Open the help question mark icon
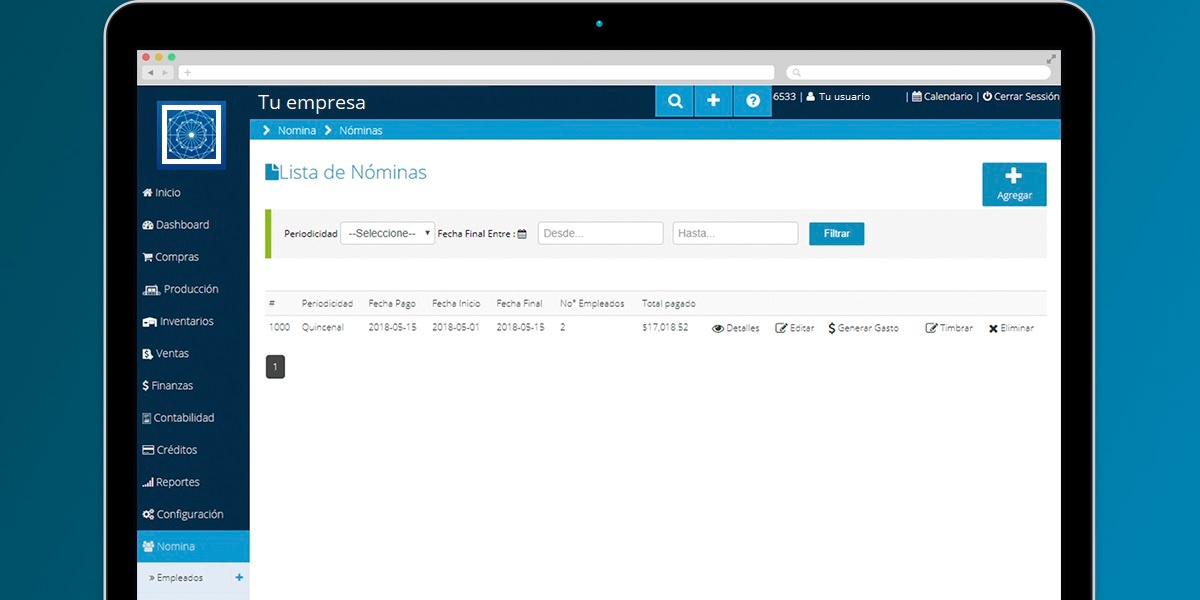This screenshot has height=600, width=1200. coord(753,101)
